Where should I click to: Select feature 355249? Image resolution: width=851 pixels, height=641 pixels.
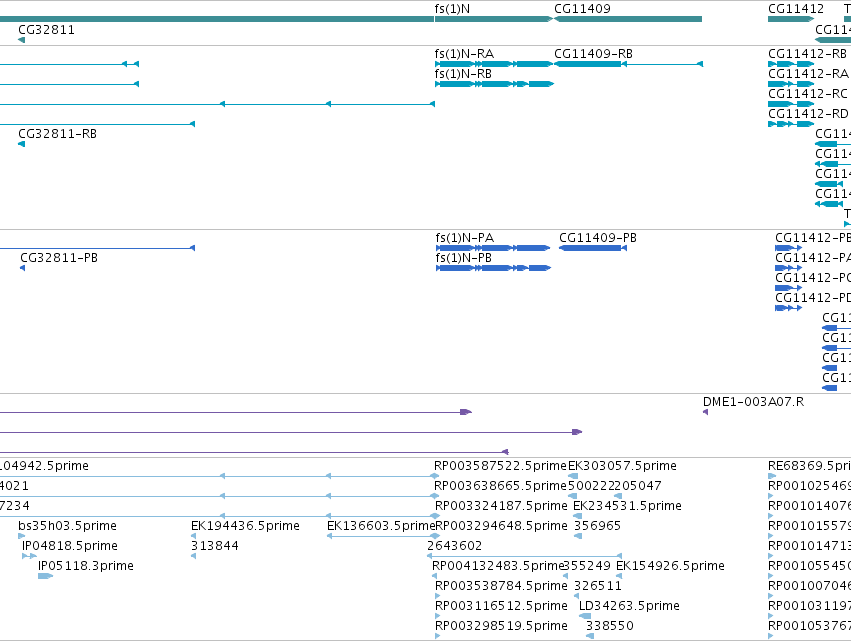[x=587, y=566]
